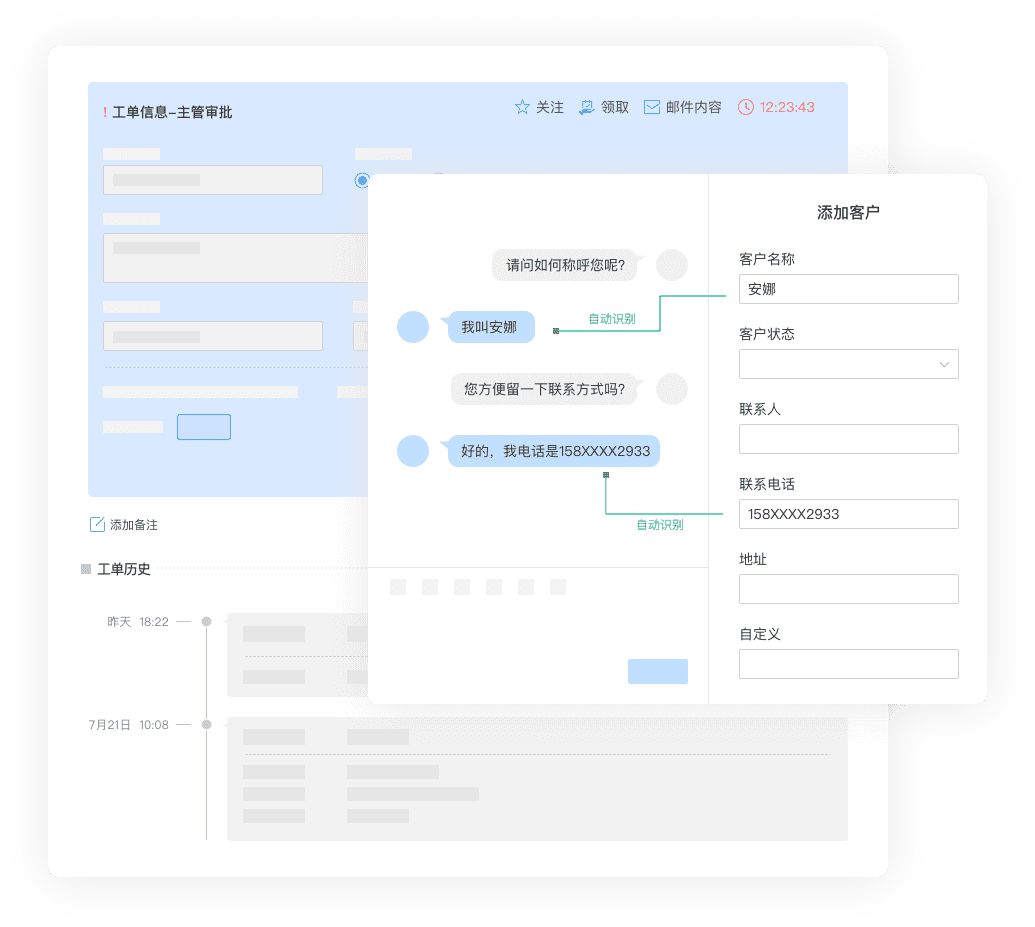Click the 地址 input field
The image size is (1035, 927).
pyautogui.click(x=848, y=589)
